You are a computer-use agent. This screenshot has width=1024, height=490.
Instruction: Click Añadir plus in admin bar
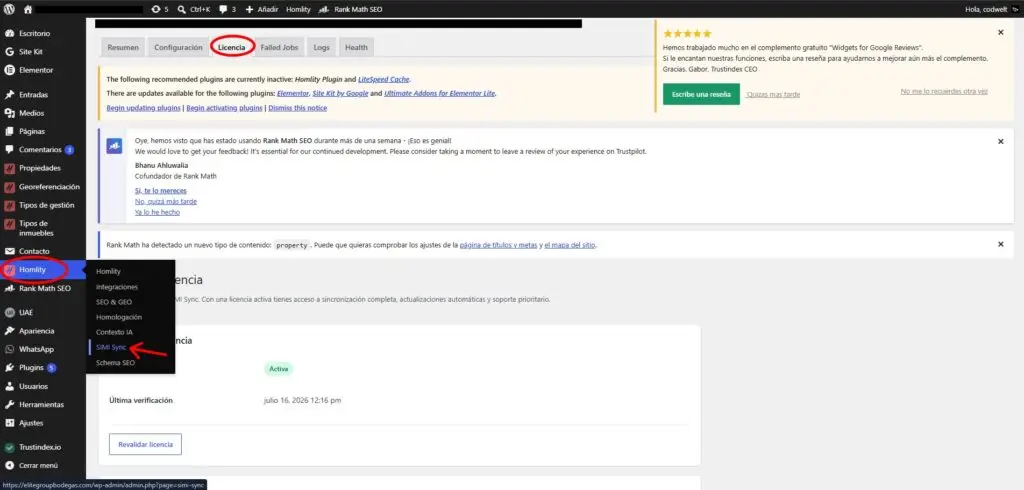point(262,9)
